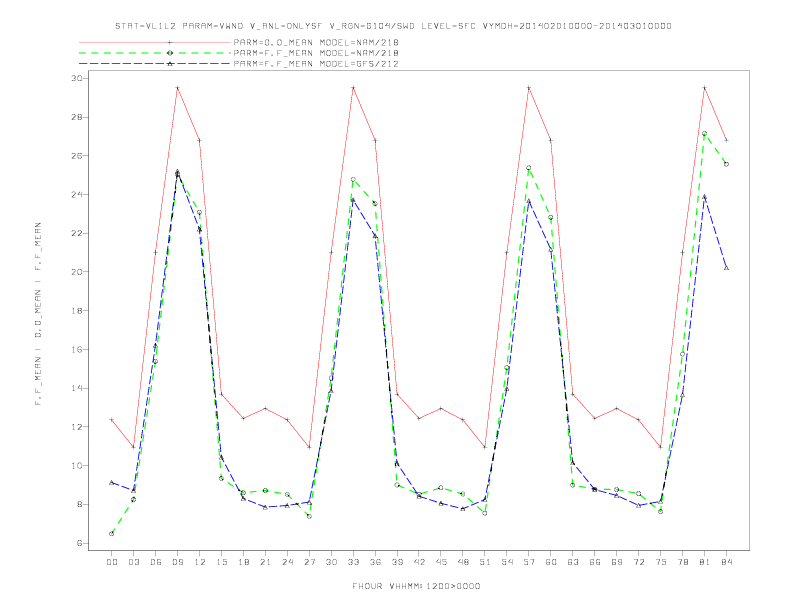792x612 pixels.
Task: Click x-axis tick label 03
Action: point(133,562)
